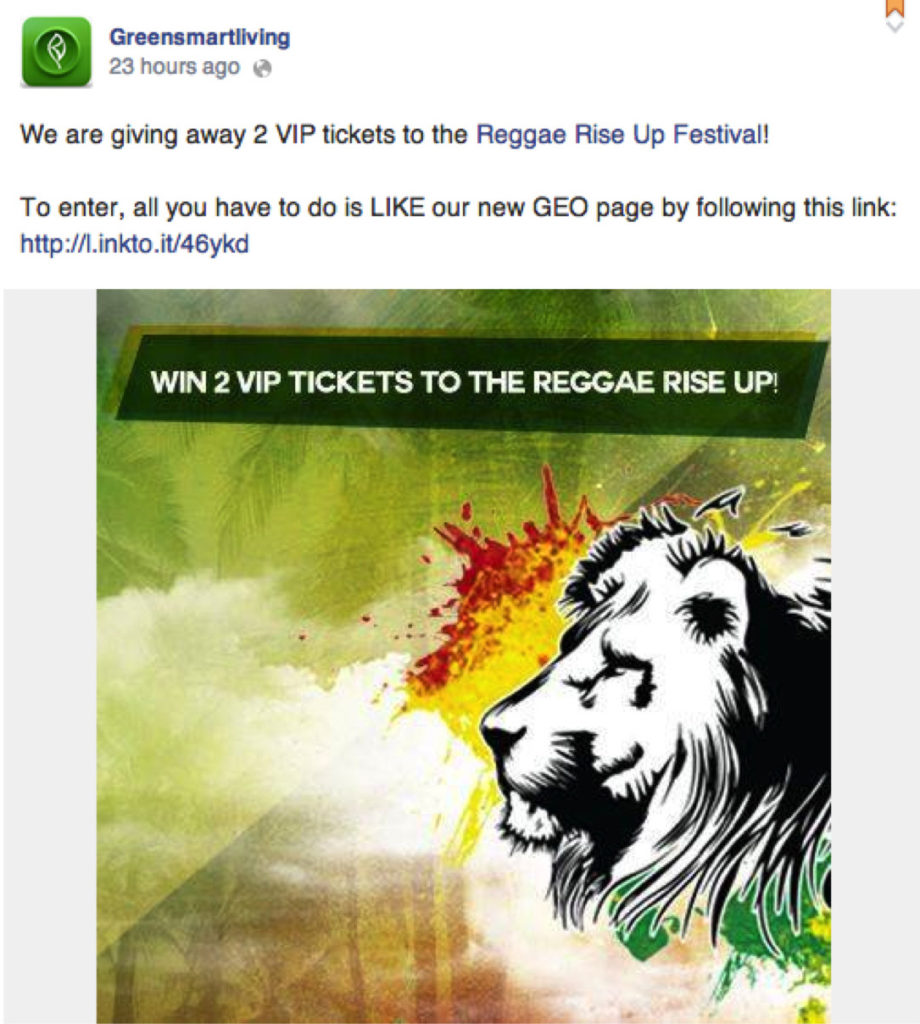The width and height of the screenshot is (920, 1024).
Task: Open the Greensmartliving page name link
Action: coord(199,37)
